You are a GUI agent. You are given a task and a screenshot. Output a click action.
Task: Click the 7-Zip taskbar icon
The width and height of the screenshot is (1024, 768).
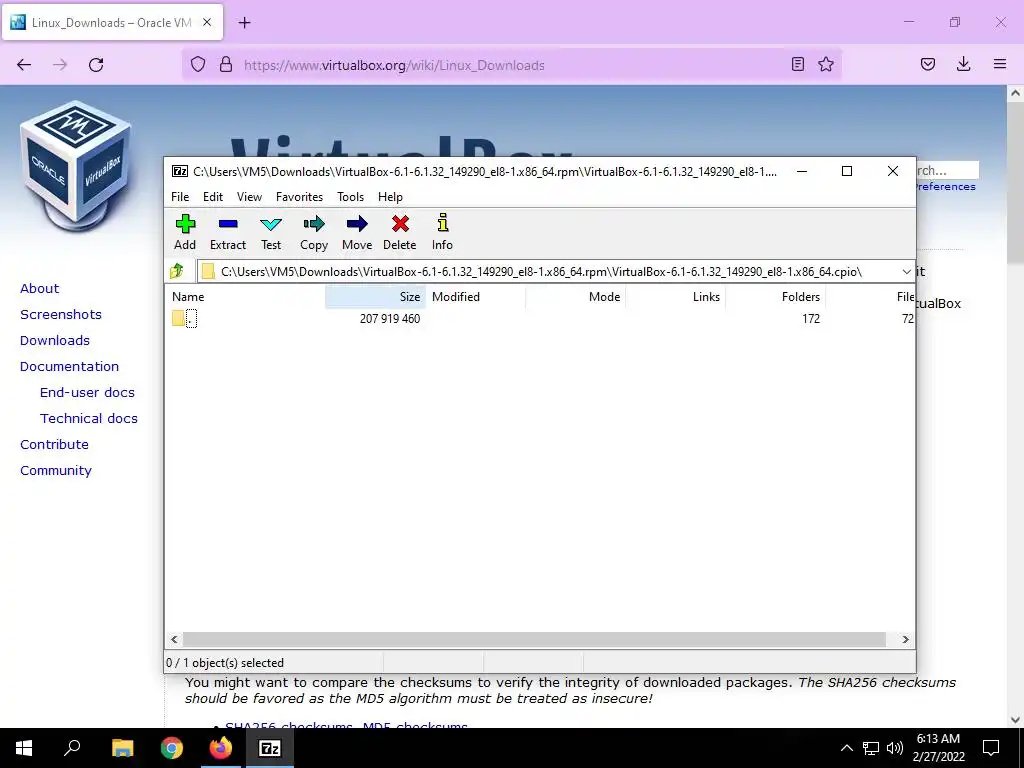[x=270, y=748]
